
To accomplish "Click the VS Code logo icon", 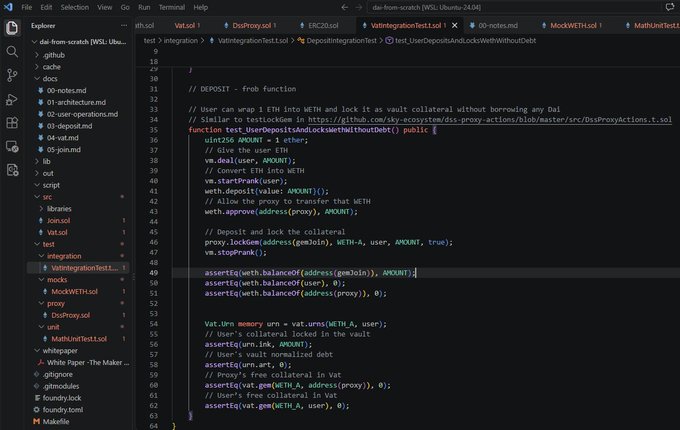I will click(x=8, y=7).
